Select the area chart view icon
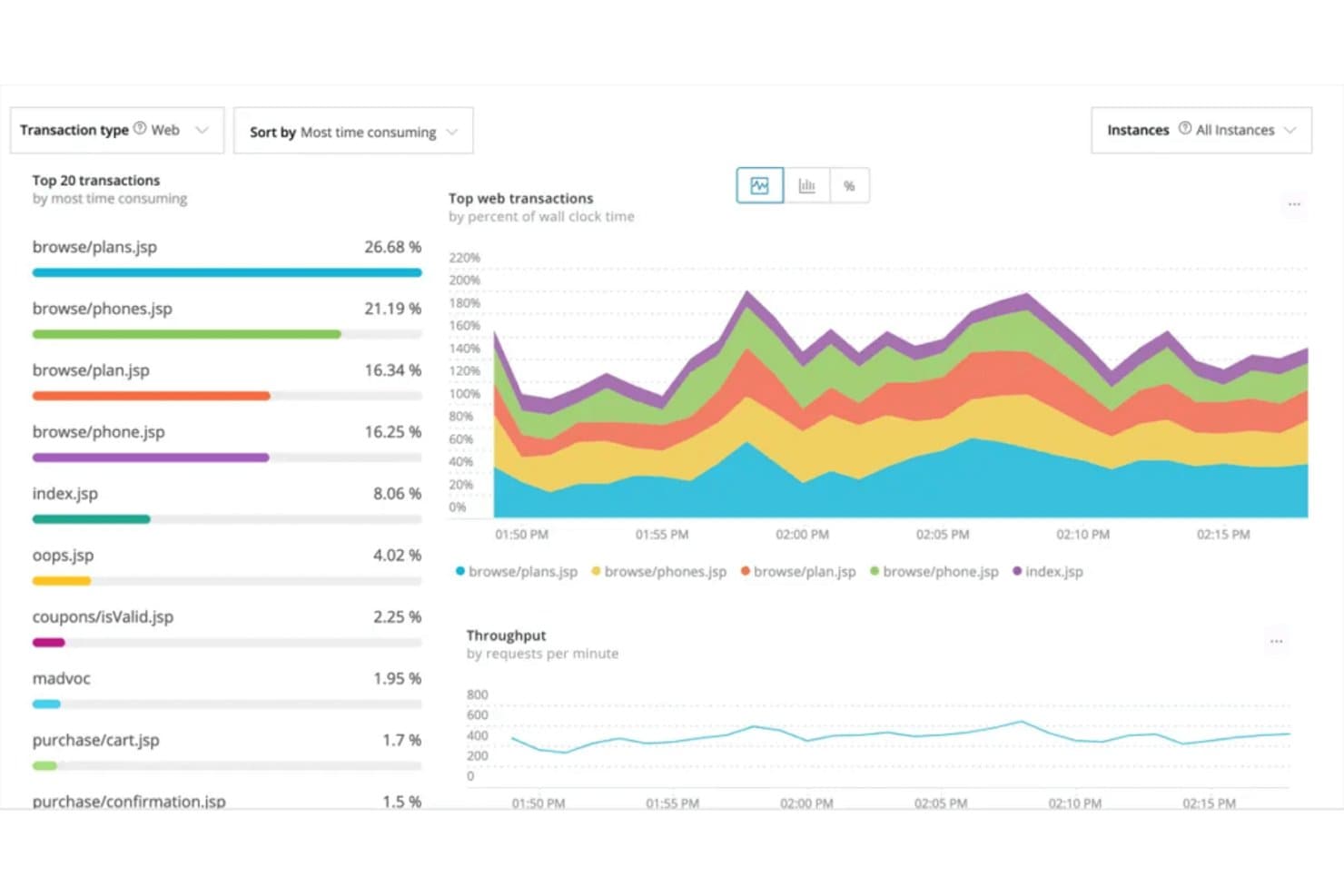This screenshot has width=1344, height=896. point(760,186)
